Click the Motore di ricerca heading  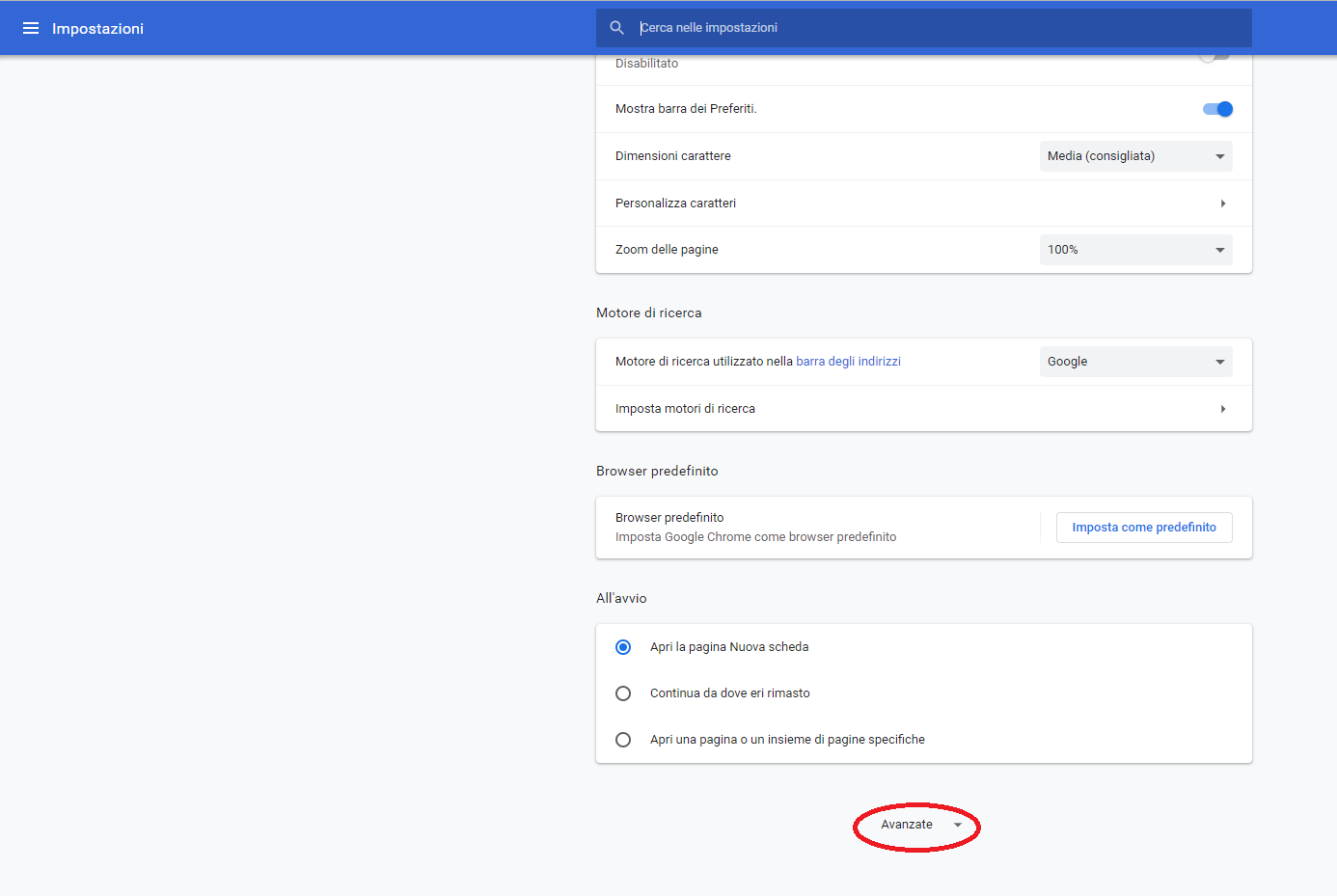pos(649,313)
